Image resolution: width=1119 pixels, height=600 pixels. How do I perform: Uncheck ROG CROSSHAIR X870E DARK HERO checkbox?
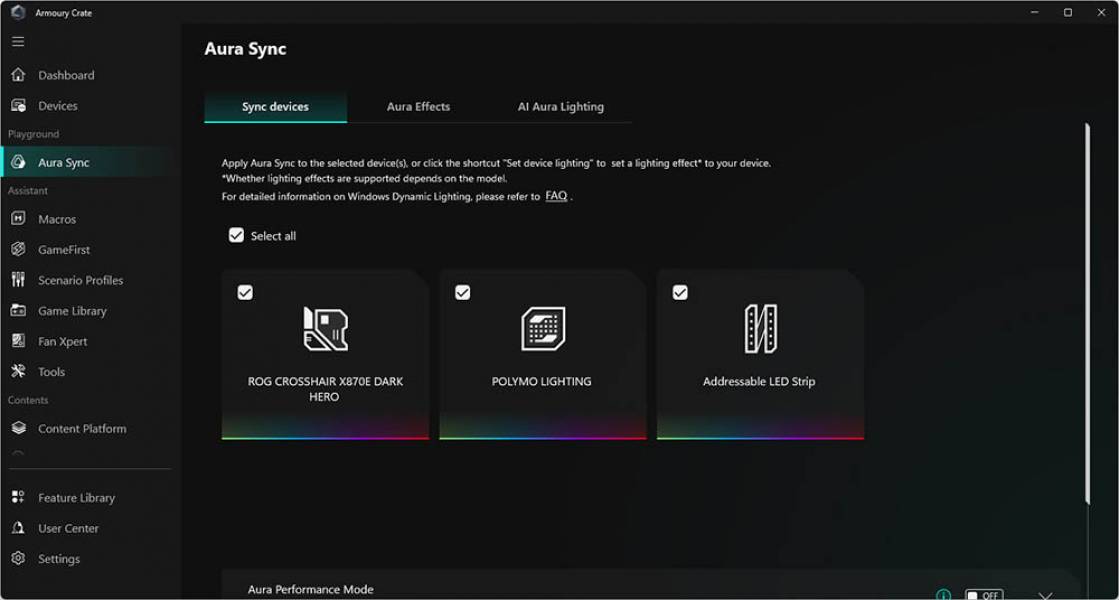pos(245,293)
